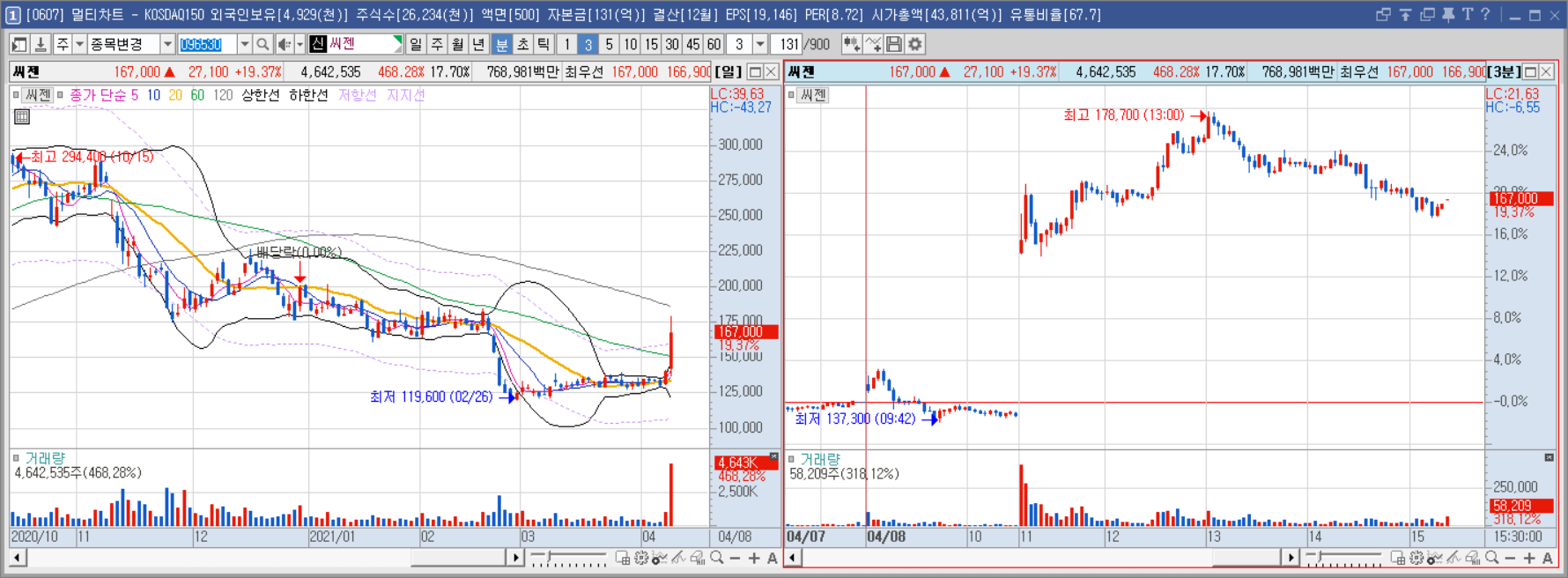Select the highlighted 3 minute interval button
1568x578 pixels.
tap(588, 44)
